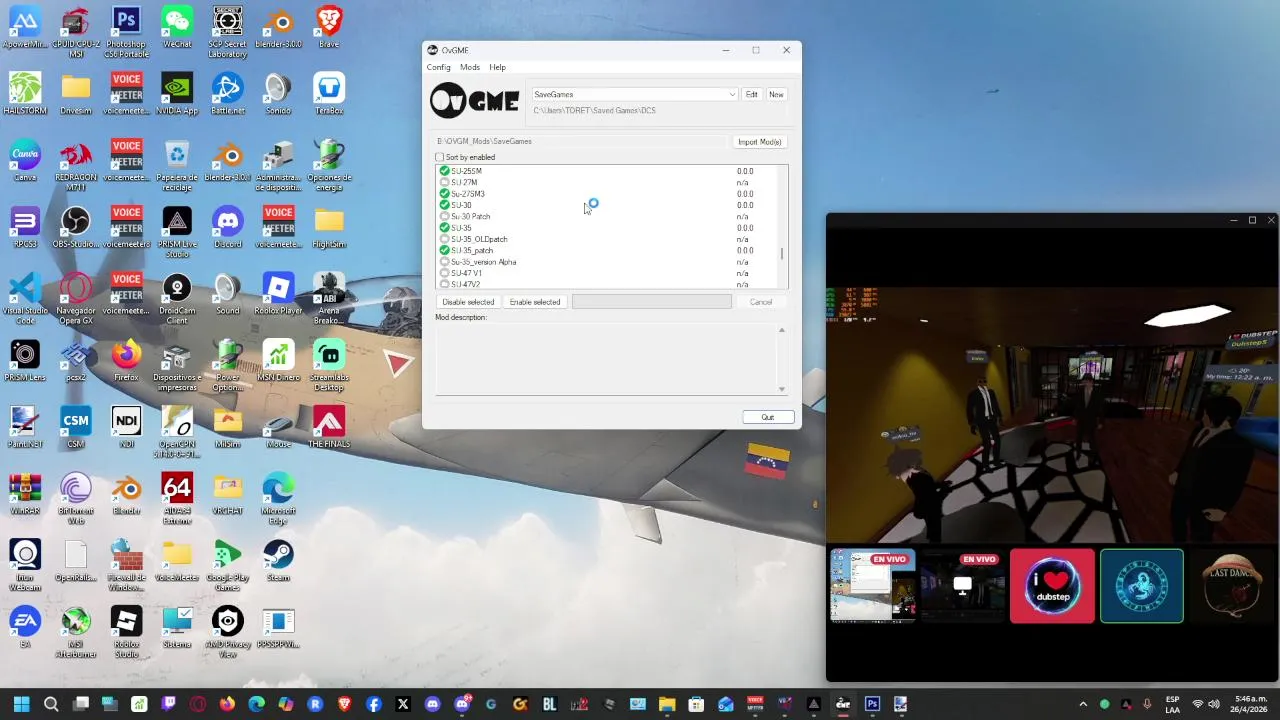
Task: Select the SU-30 mod name
Action: (461, 205)
